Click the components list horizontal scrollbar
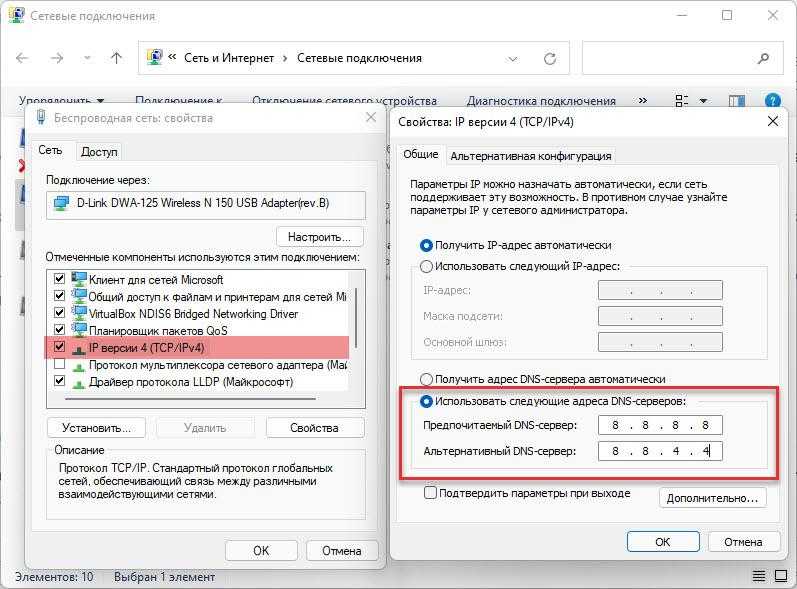 (190, 399)
